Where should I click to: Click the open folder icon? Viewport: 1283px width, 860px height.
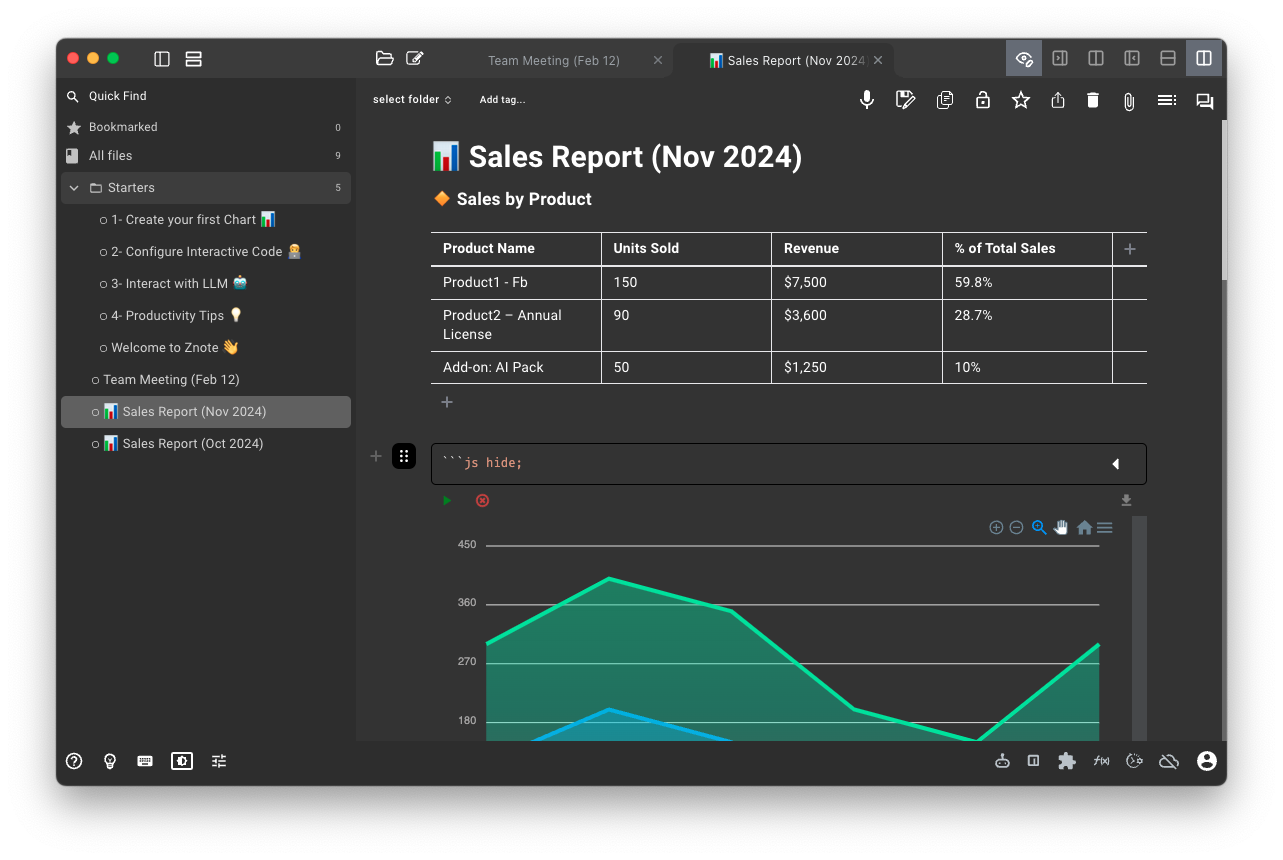point(384,58)
